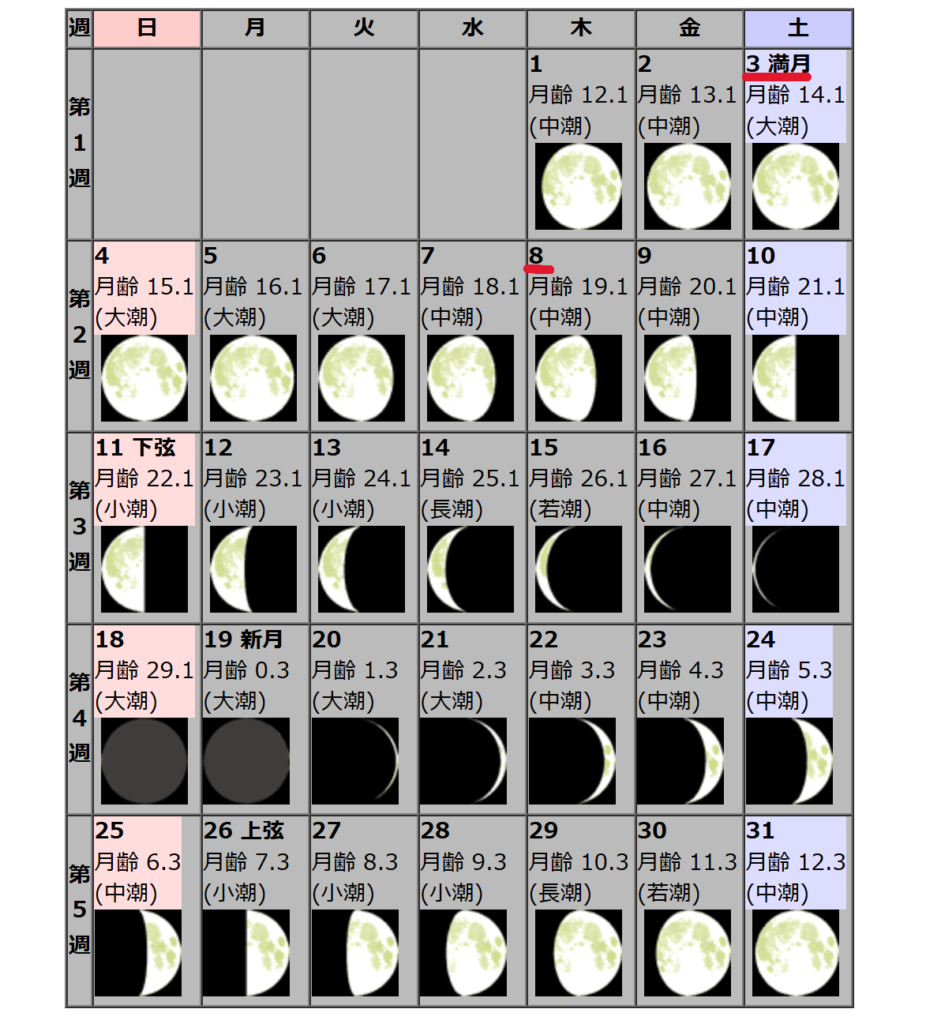Click the last quarter moon image on day 11
926x1024 pixels.
click(x=144, y=569)
